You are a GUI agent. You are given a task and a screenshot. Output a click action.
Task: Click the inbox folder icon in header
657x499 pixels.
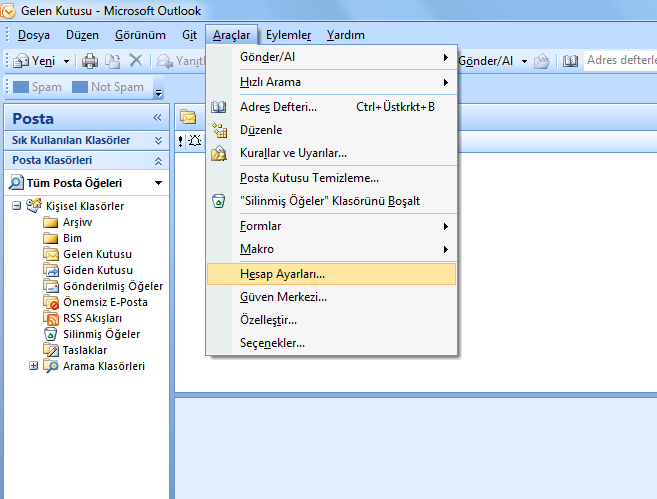tap(188, 117)
